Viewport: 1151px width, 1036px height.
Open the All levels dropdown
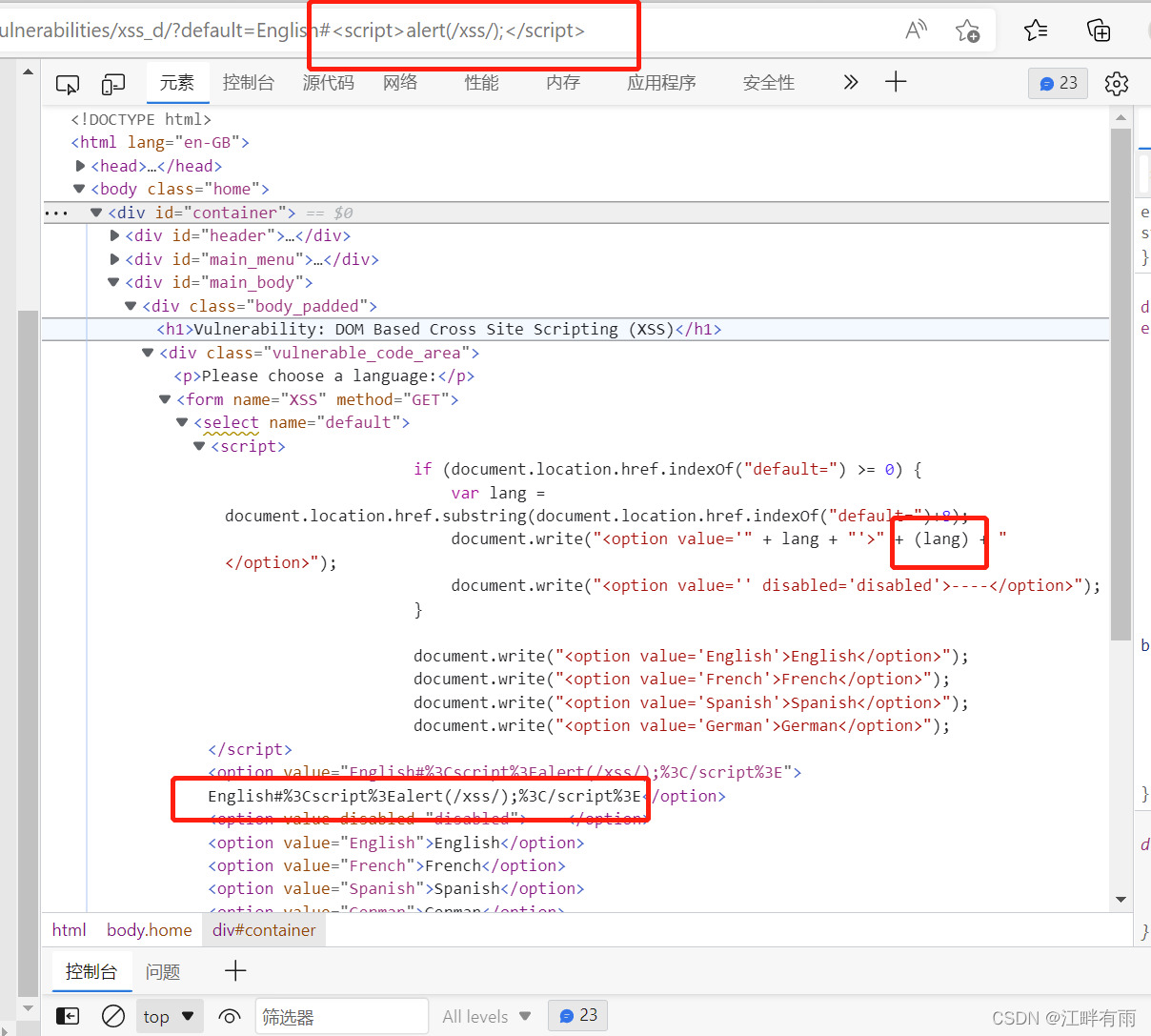pyautogui.click(x=487, y=1016)
